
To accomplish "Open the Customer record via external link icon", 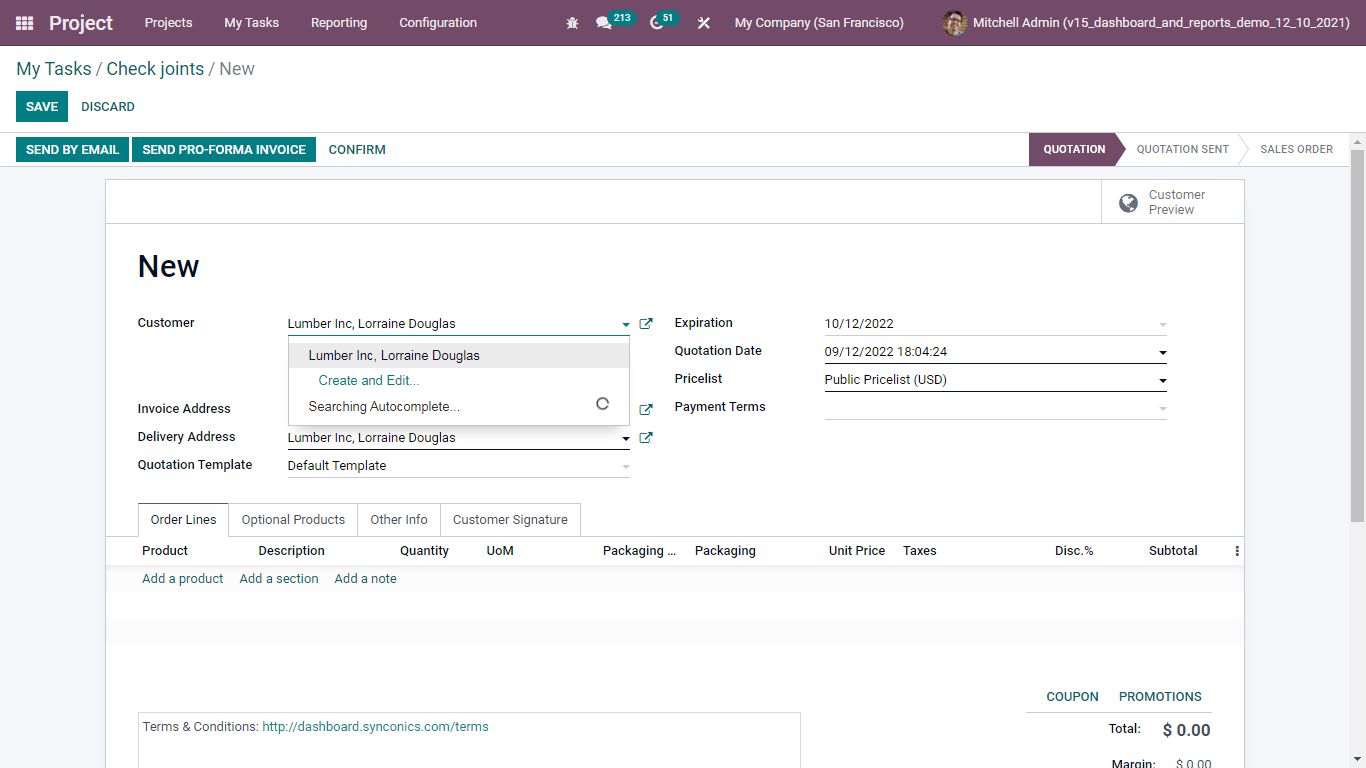I will pyautogui.click(x=646, y=323).
